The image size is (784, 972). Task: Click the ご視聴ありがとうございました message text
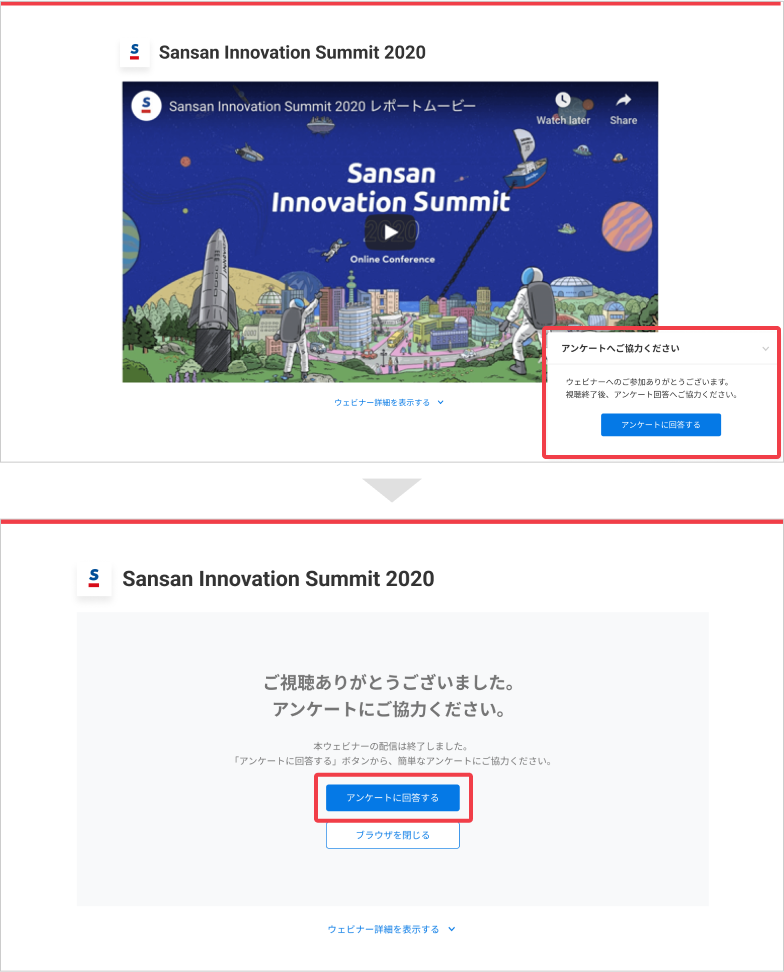(389, 683)
